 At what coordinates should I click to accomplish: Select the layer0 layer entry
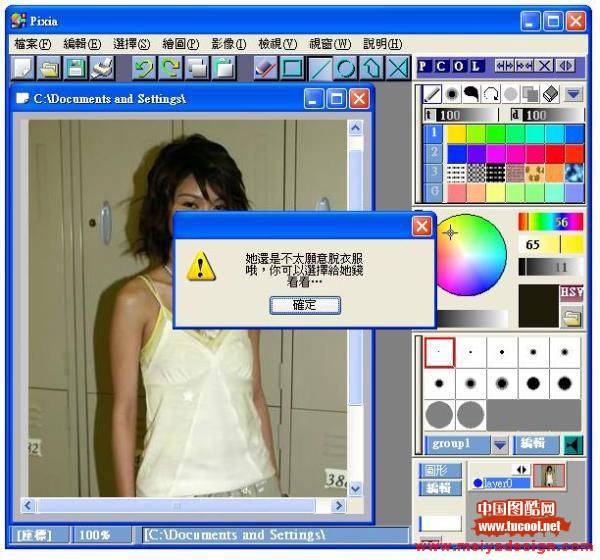(501, 483)
